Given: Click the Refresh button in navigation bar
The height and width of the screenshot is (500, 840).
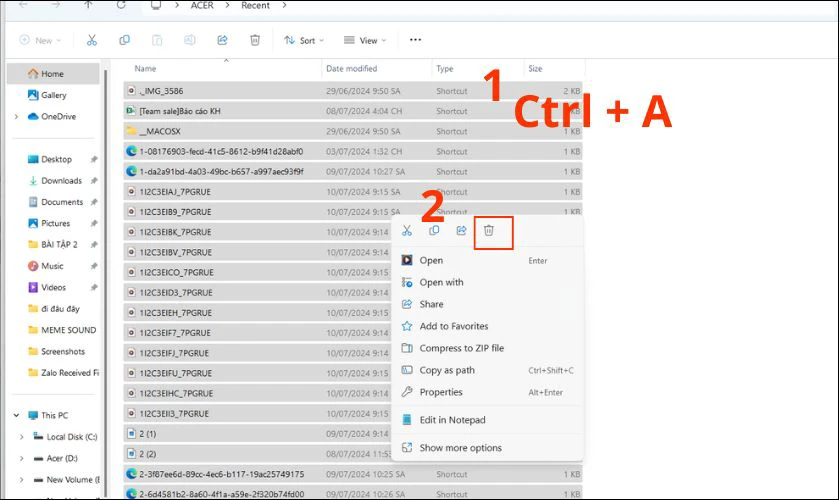Looking at the screenshot, I should pos(121,6).
